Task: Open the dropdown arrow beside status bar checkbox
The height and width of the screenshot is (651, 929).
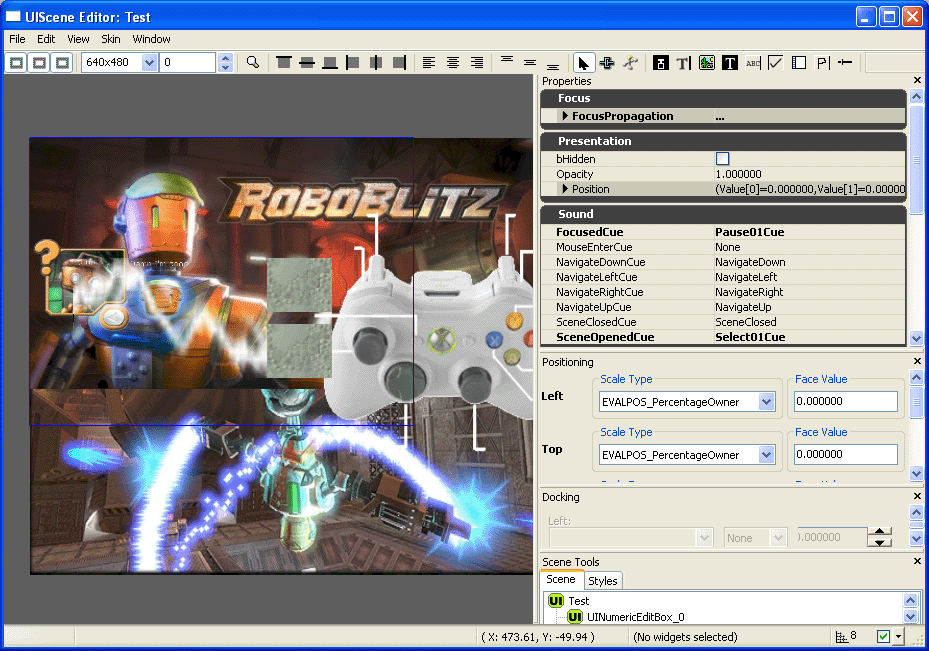Action: pyautogui.click(x=898, y=637)
